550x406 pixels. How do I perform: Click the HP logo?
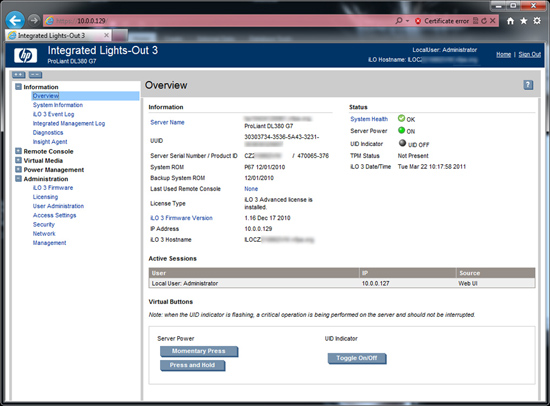pos(26,55)
